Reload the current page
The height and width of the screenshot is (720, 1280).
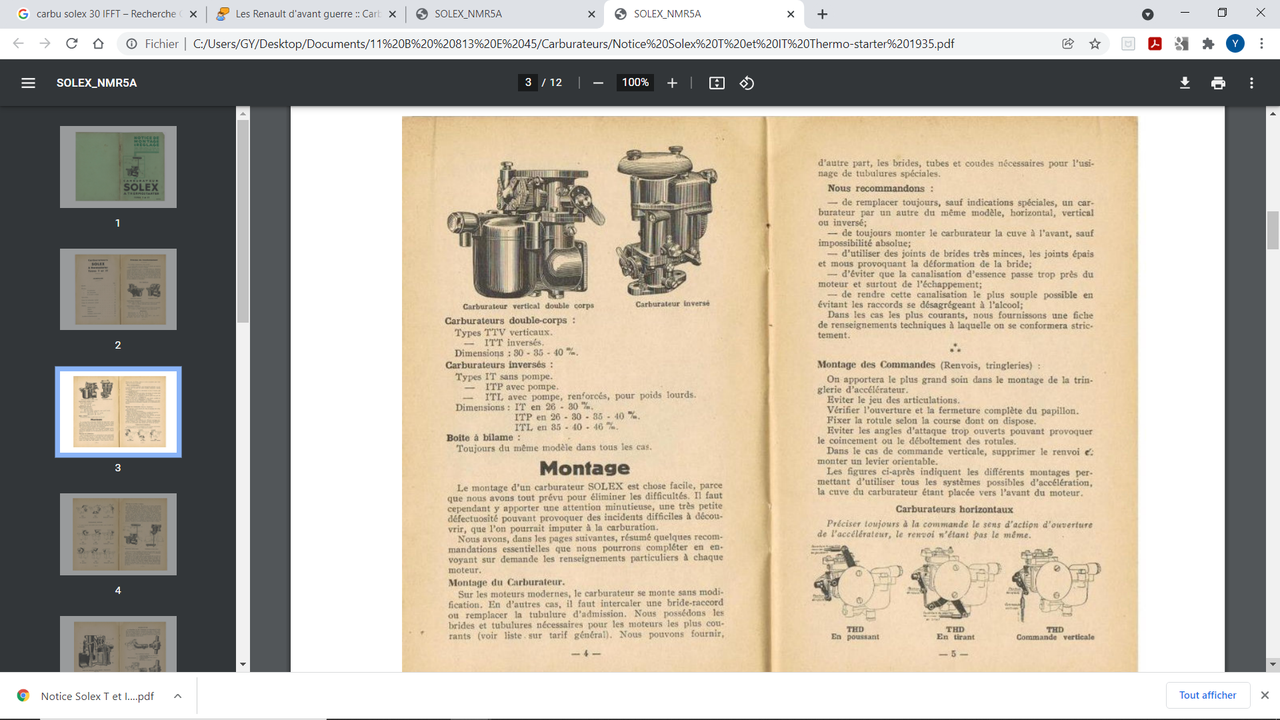click(x=72, y=44)
